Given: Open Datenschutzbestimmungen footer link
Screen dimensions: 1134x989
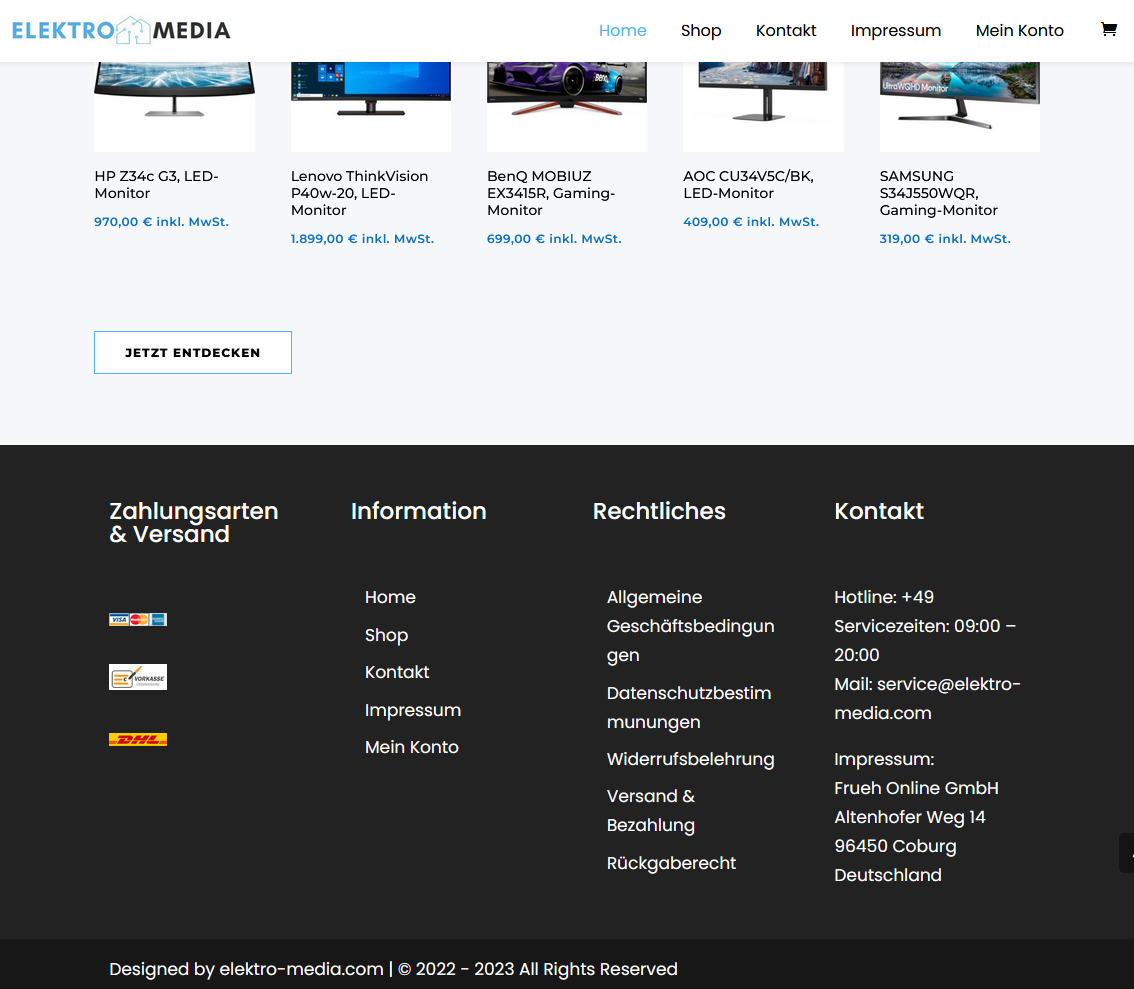Looking at the screenshot, I should pyautogui.click(x=689, y=707).
